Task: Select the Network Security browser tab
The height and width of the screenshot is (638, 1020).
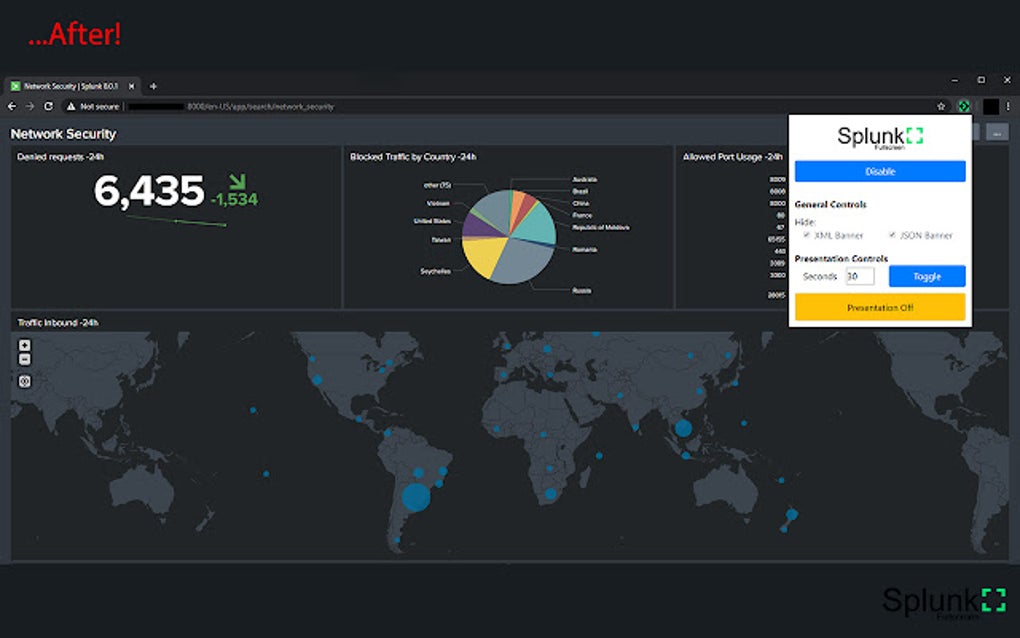Action: tap(72, 86)
